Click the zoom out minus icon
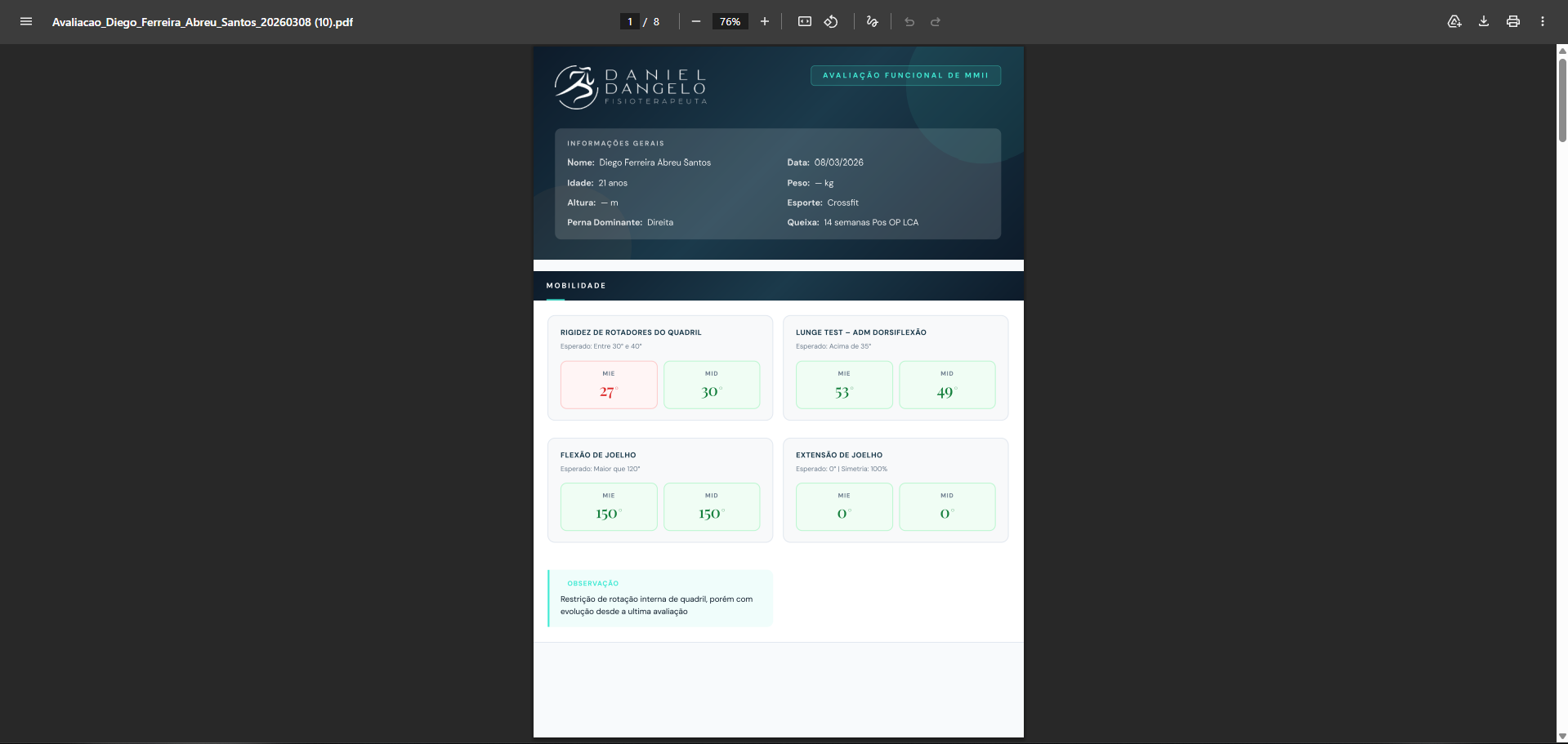Viewport: 1568px width, 744px height. click(x=695, y=22)
